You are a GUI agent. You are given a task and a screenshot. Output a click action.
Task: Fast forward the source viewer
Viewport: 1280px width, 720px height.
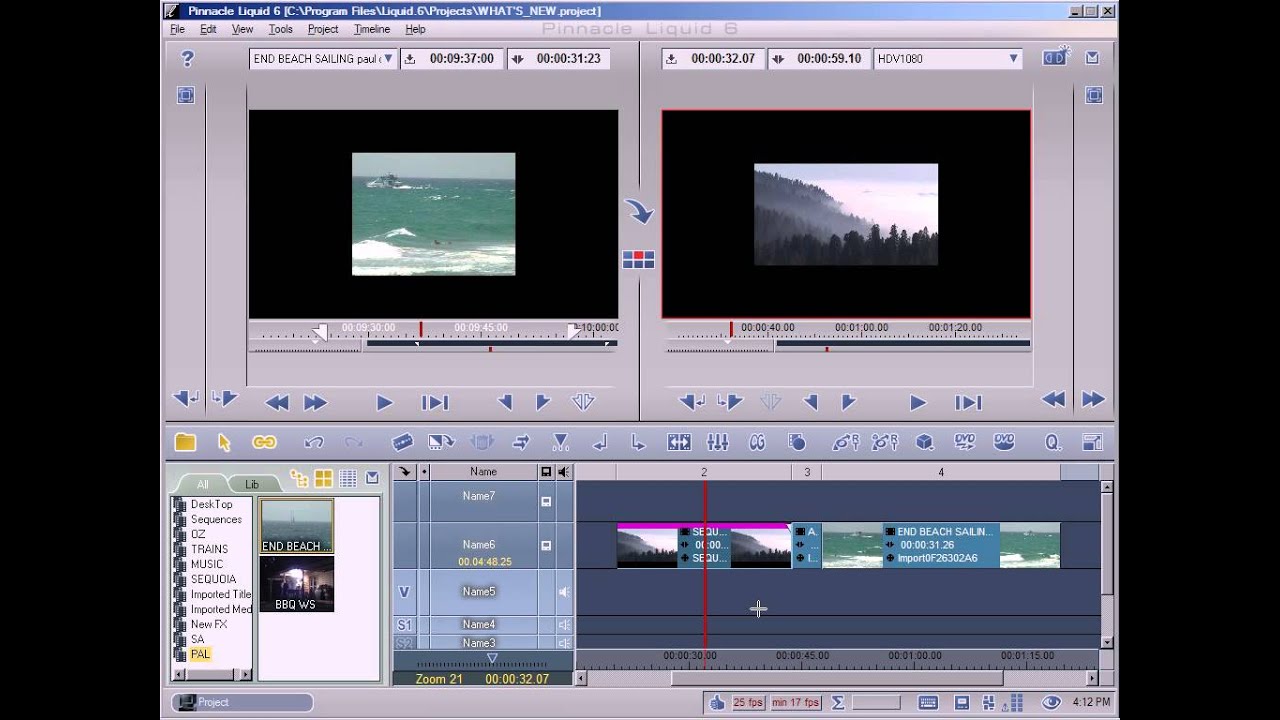[x=315, y=403]
